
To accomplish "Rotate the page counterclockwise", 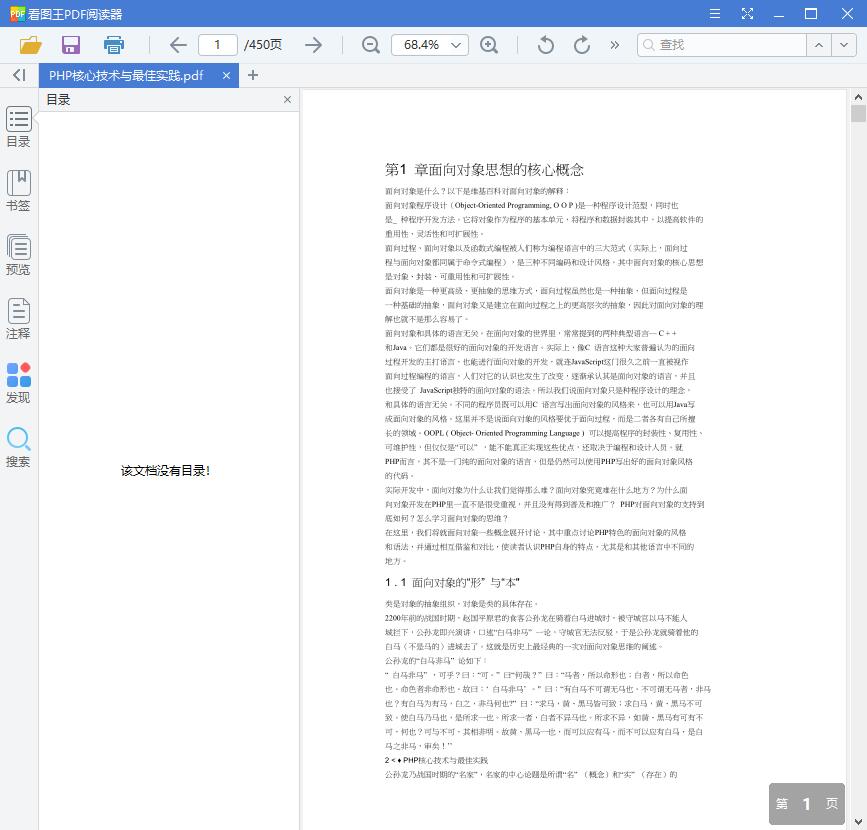I will (x=544, y=45).
